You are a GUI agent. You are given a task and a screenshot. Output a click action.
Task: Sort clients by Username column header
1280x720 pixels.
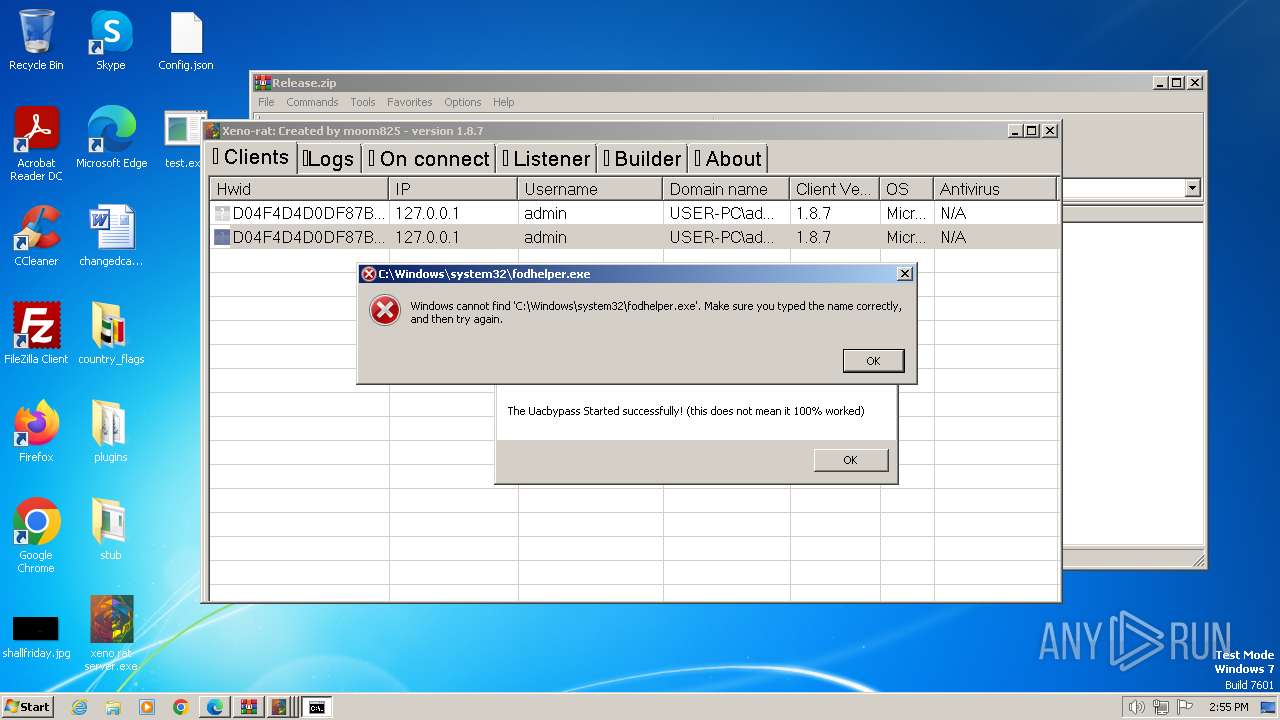[590, 189]
